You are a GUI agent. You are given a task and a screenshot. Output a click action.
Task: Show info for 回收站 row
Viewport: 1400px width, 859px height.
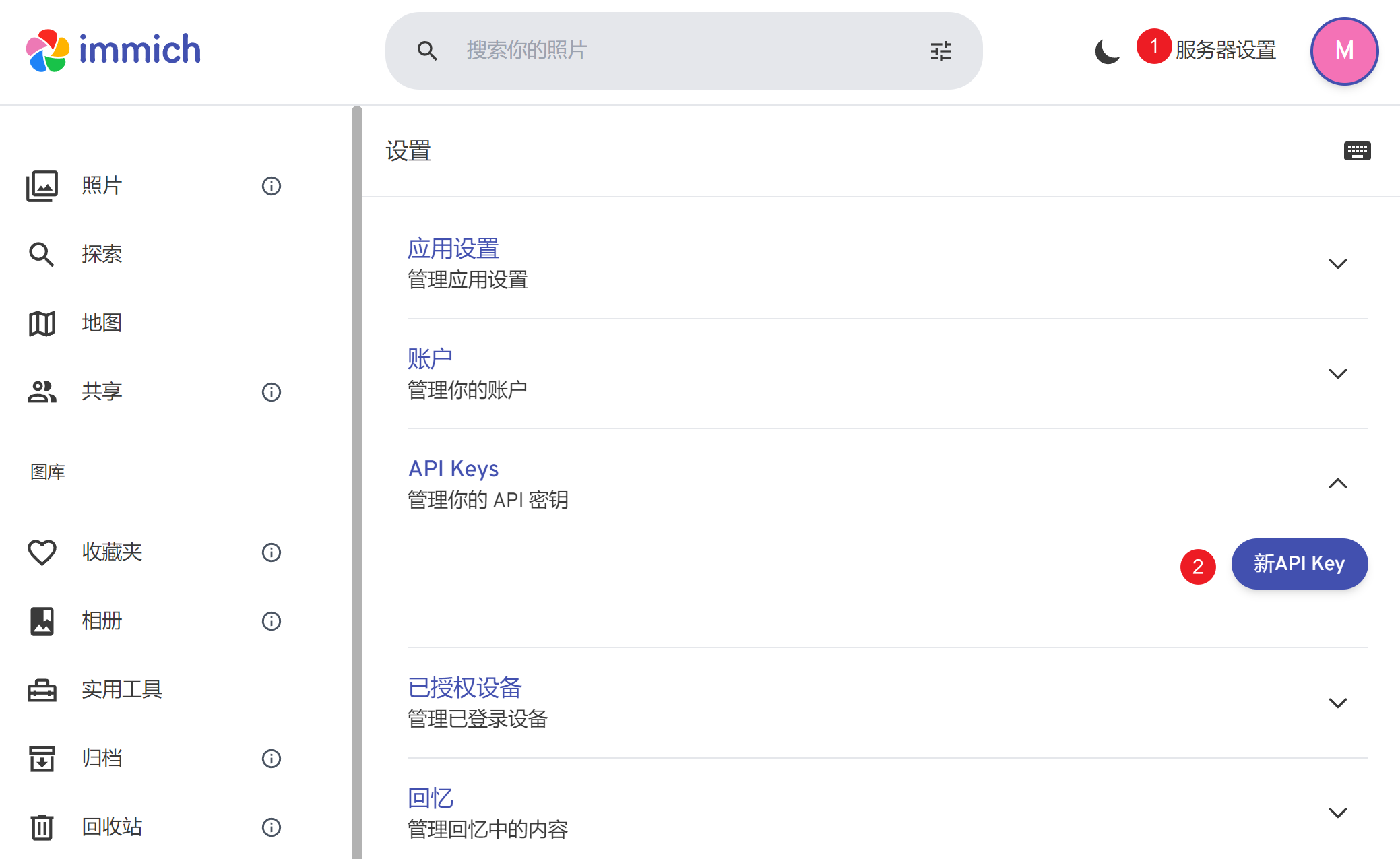[x=272, y=827]
